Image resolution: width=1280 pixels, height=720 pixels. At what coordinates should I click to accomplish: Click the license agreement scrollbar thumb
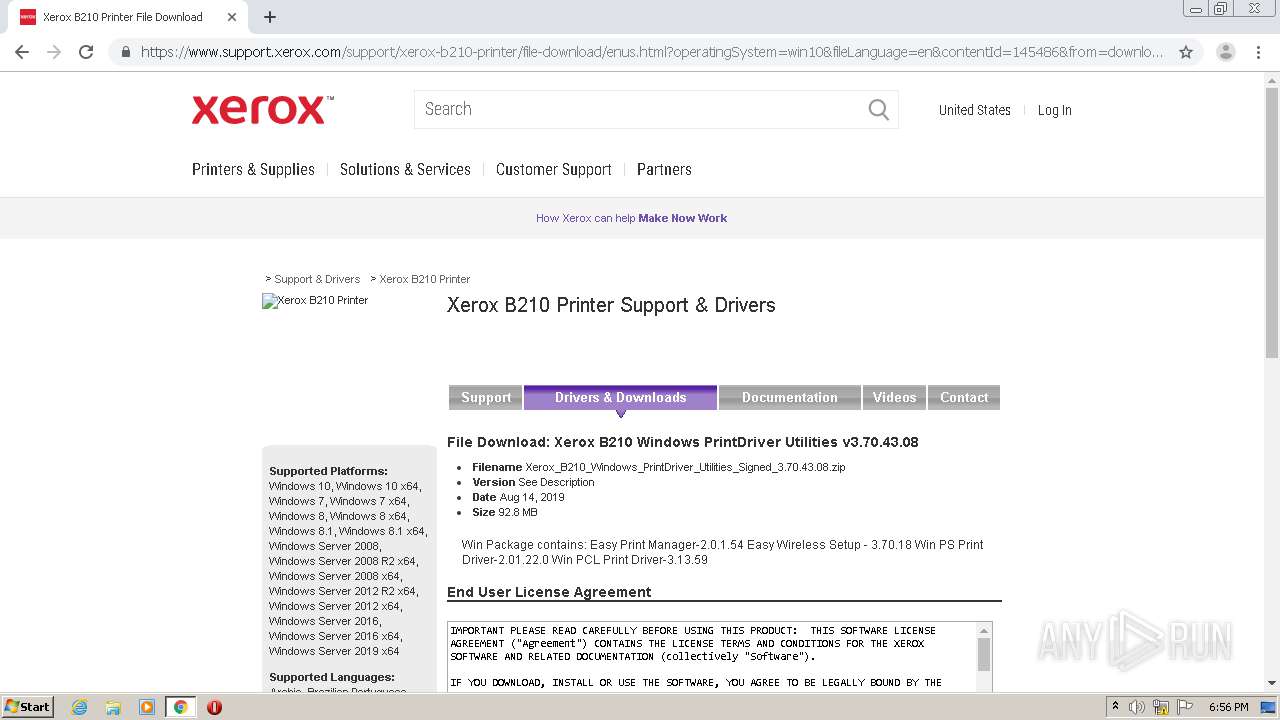tap(984, 655)
